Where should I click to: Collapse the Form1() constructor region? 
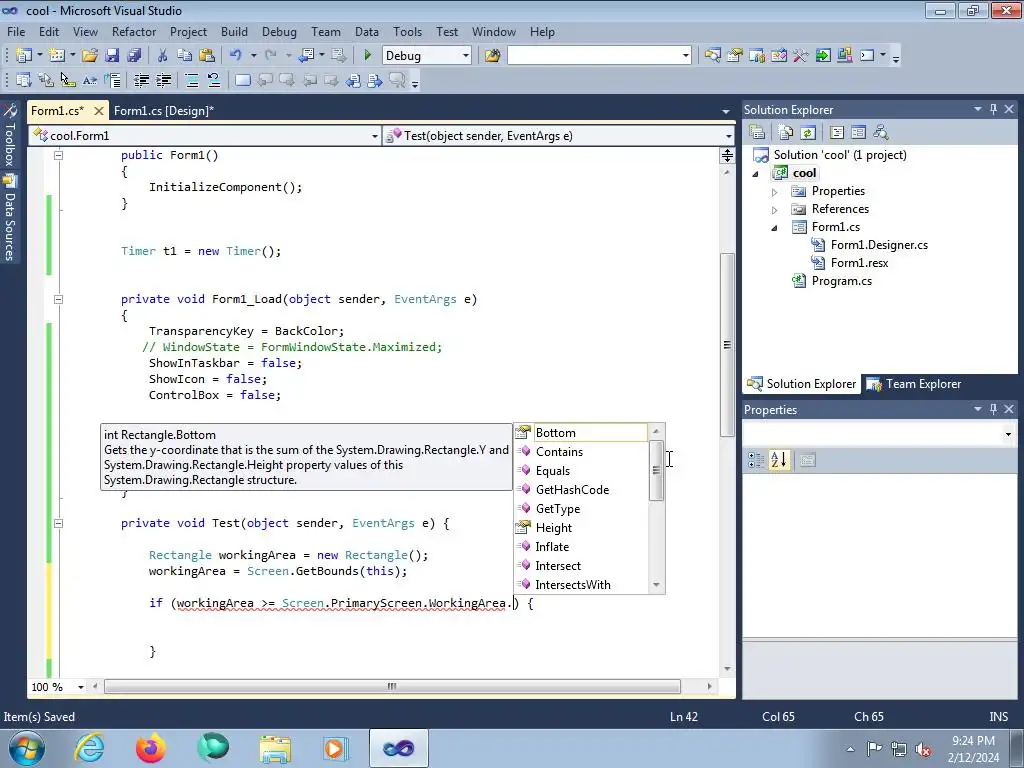point(58,155)
